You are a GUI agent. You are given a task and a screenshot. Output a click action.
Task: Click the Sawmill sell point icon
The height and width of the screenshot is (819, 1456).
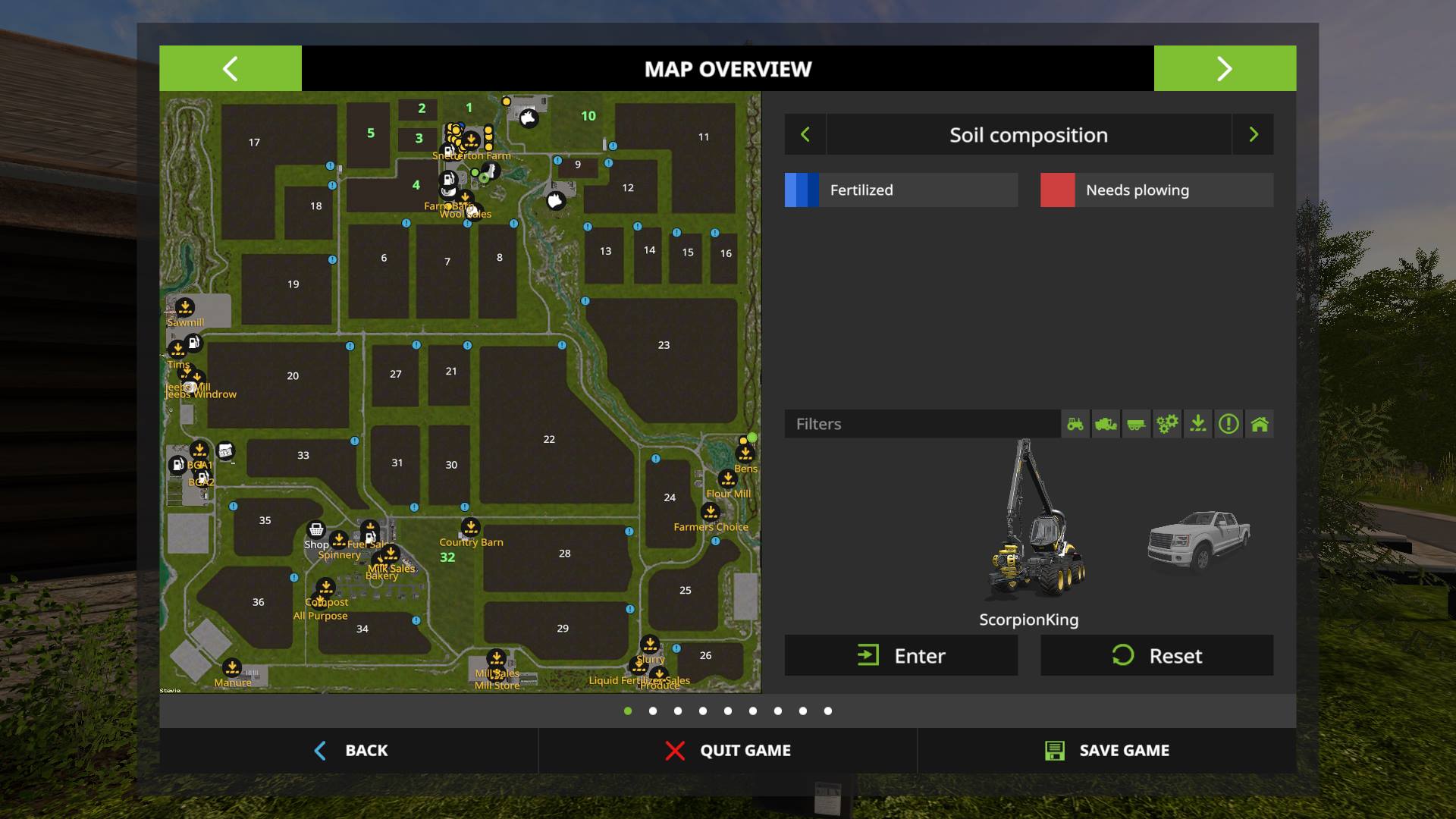click(x=185, y=307)
